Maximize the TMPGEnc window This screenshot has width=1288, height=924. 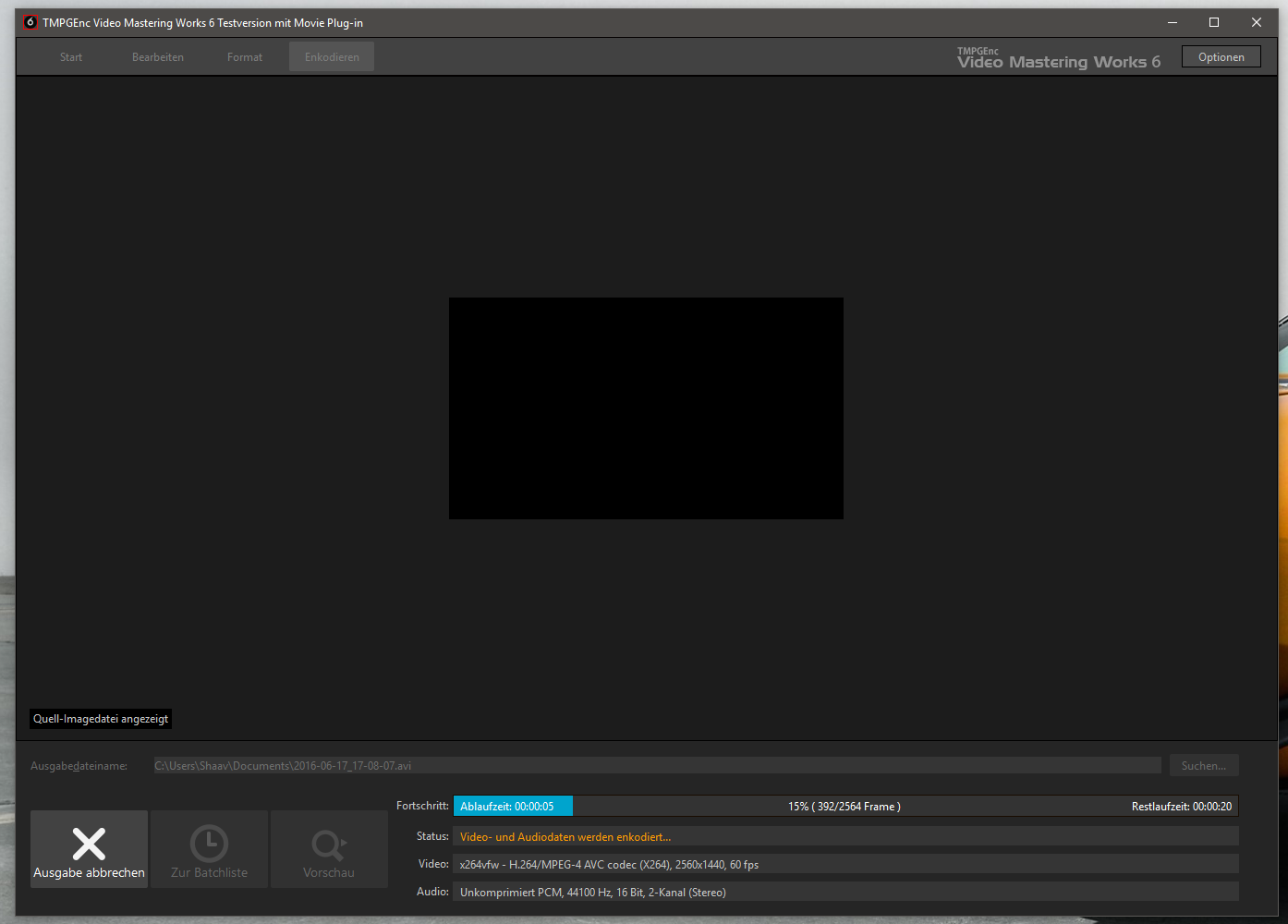1214,22
